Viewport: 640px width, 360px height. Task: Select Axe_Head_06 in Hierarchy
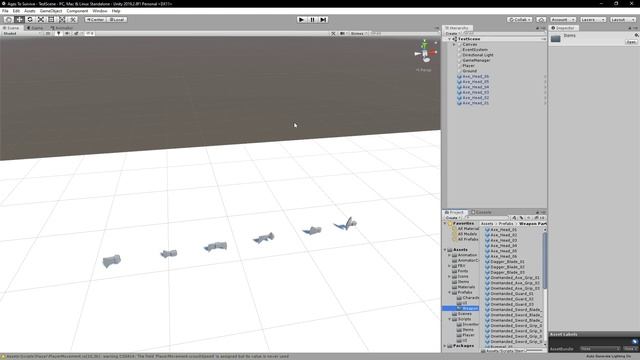[x=475, y=76]
